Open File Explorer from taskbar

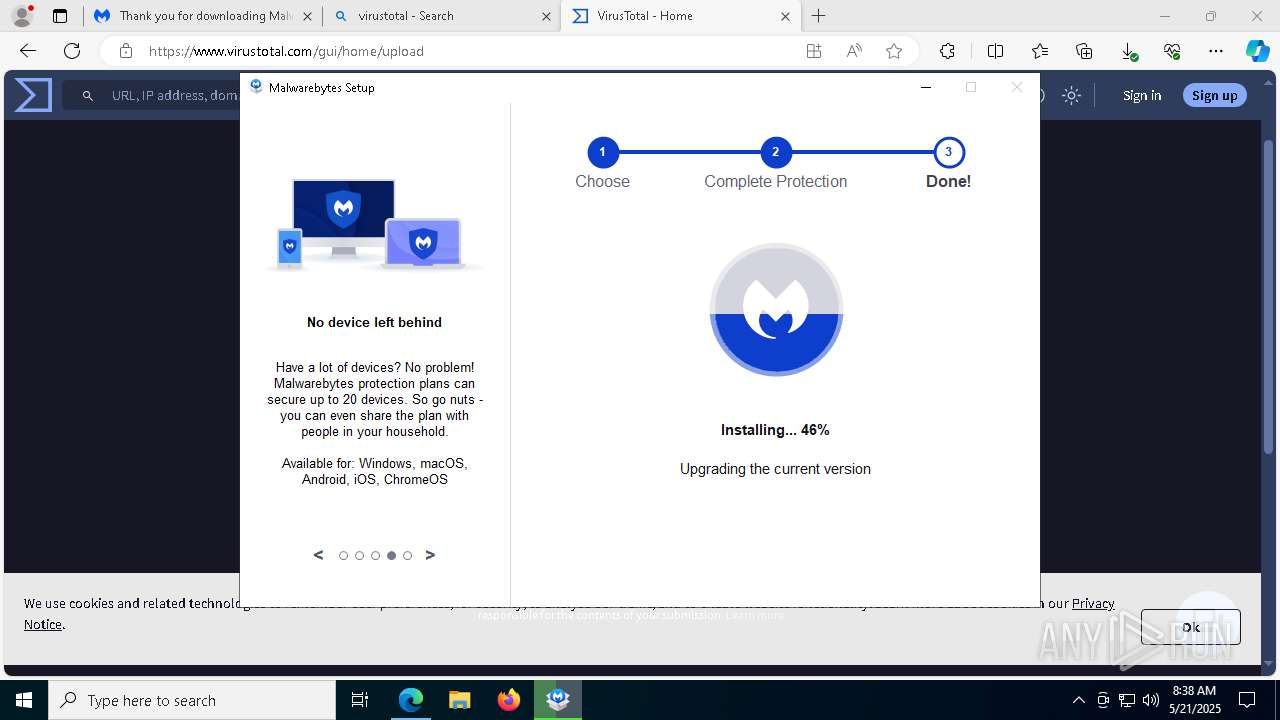click(x=459, y=700)
